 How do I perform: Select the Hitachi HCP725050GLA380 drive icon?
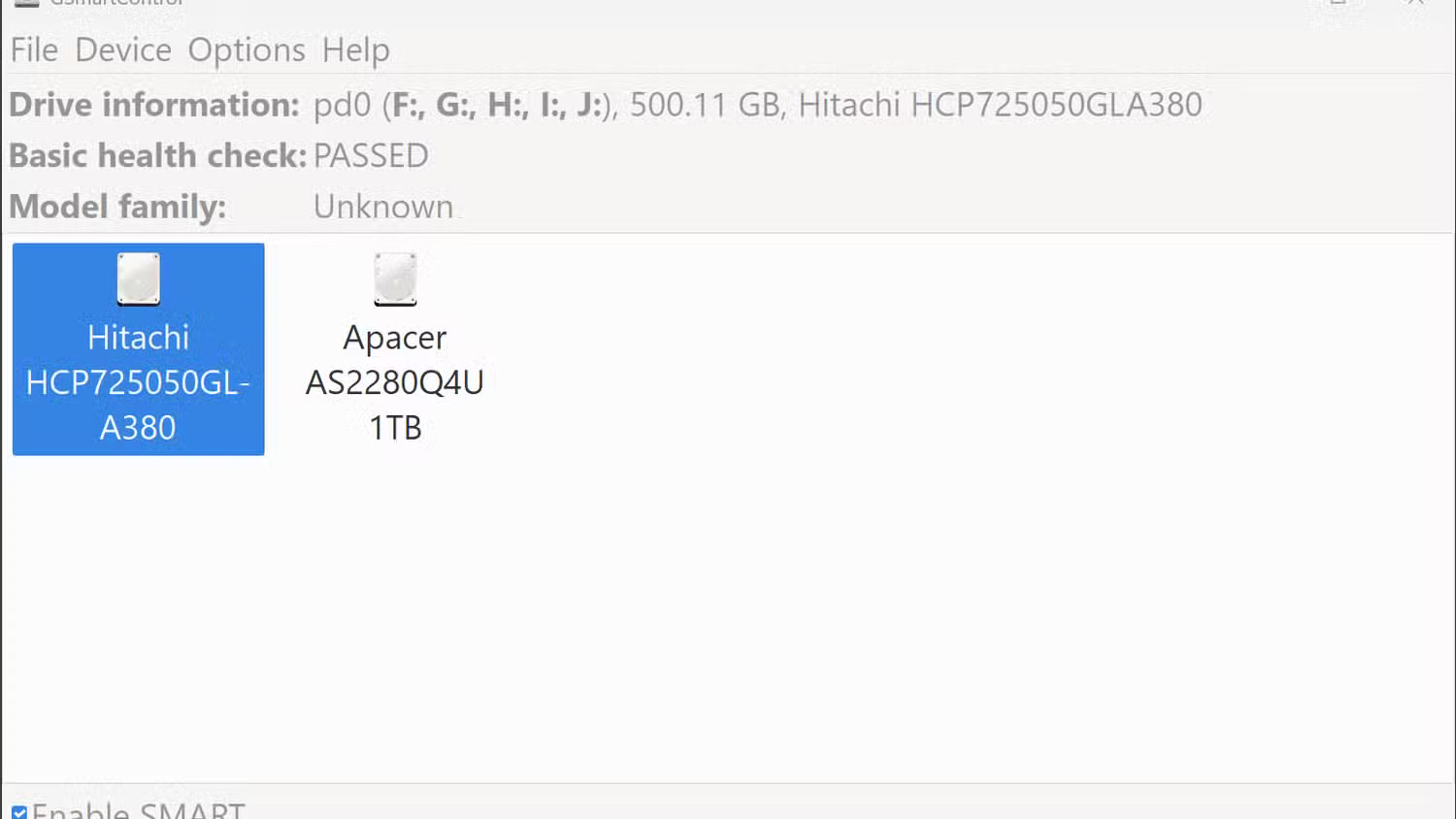point(138,349)
